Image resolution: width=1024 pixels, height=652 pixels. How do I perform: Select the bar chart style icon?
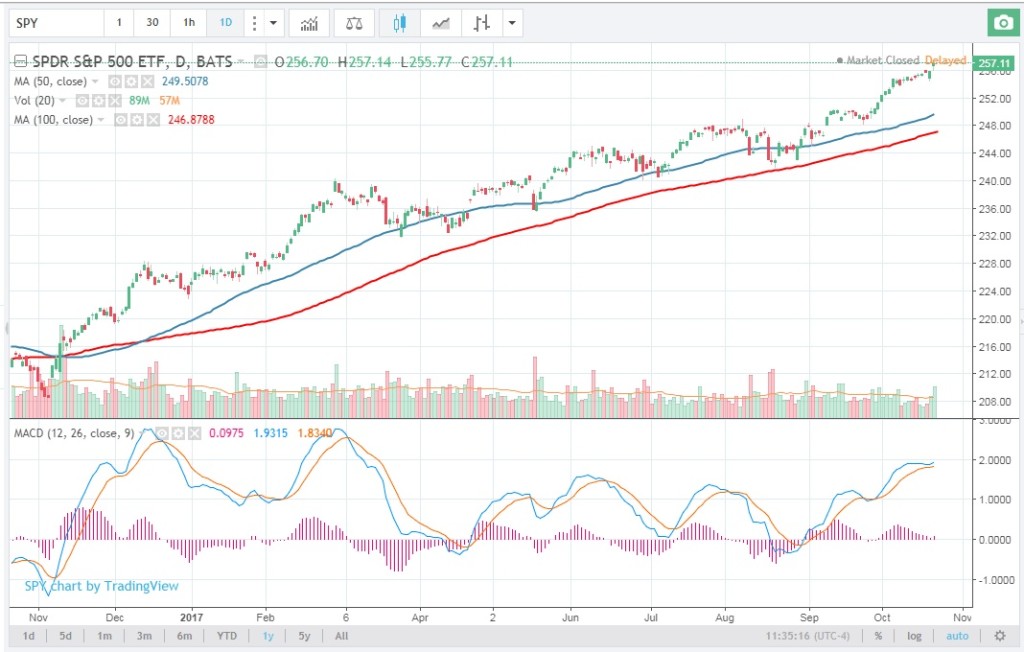(483, 22)
